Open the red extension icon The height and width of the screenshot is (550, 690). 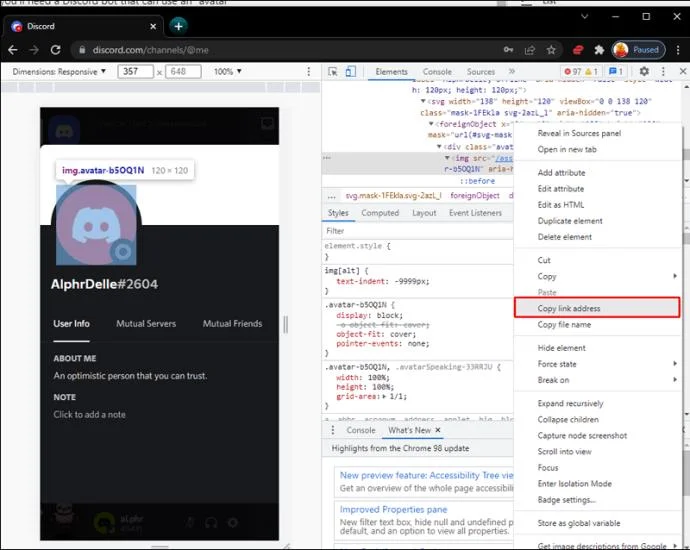578,50
